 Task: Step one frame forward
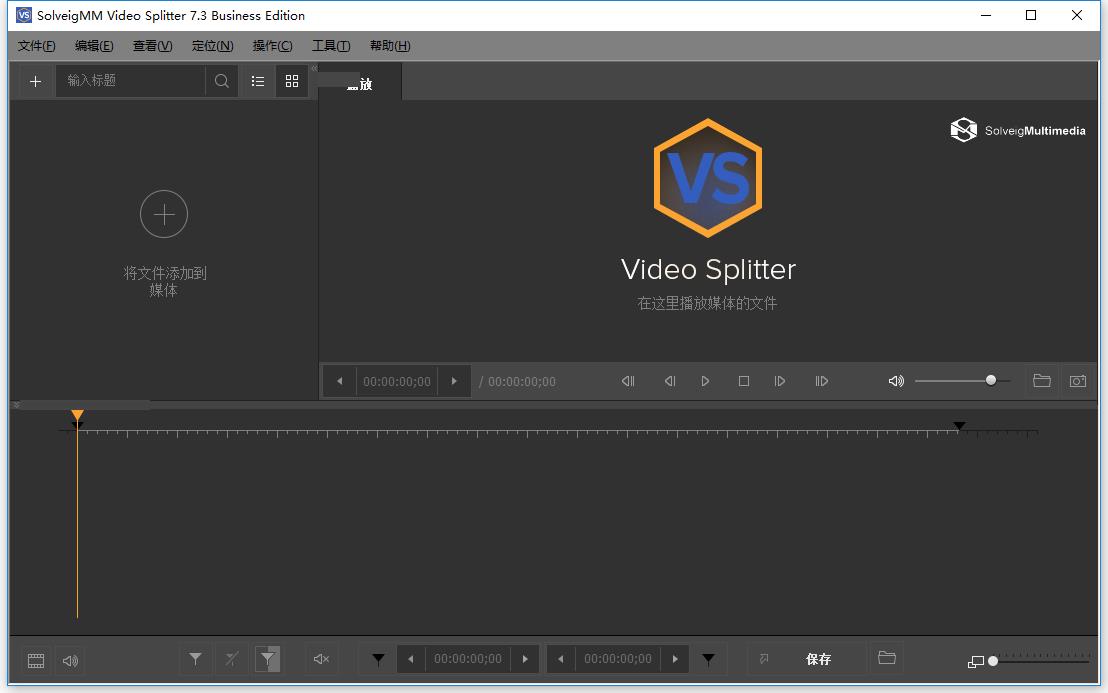(780, 381)
